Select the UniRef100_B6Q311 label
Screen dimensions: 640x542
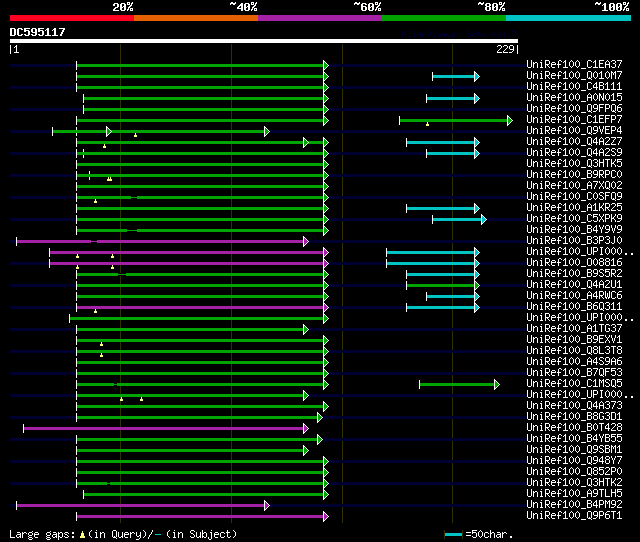pyautogui.click(x=574, y=307)
